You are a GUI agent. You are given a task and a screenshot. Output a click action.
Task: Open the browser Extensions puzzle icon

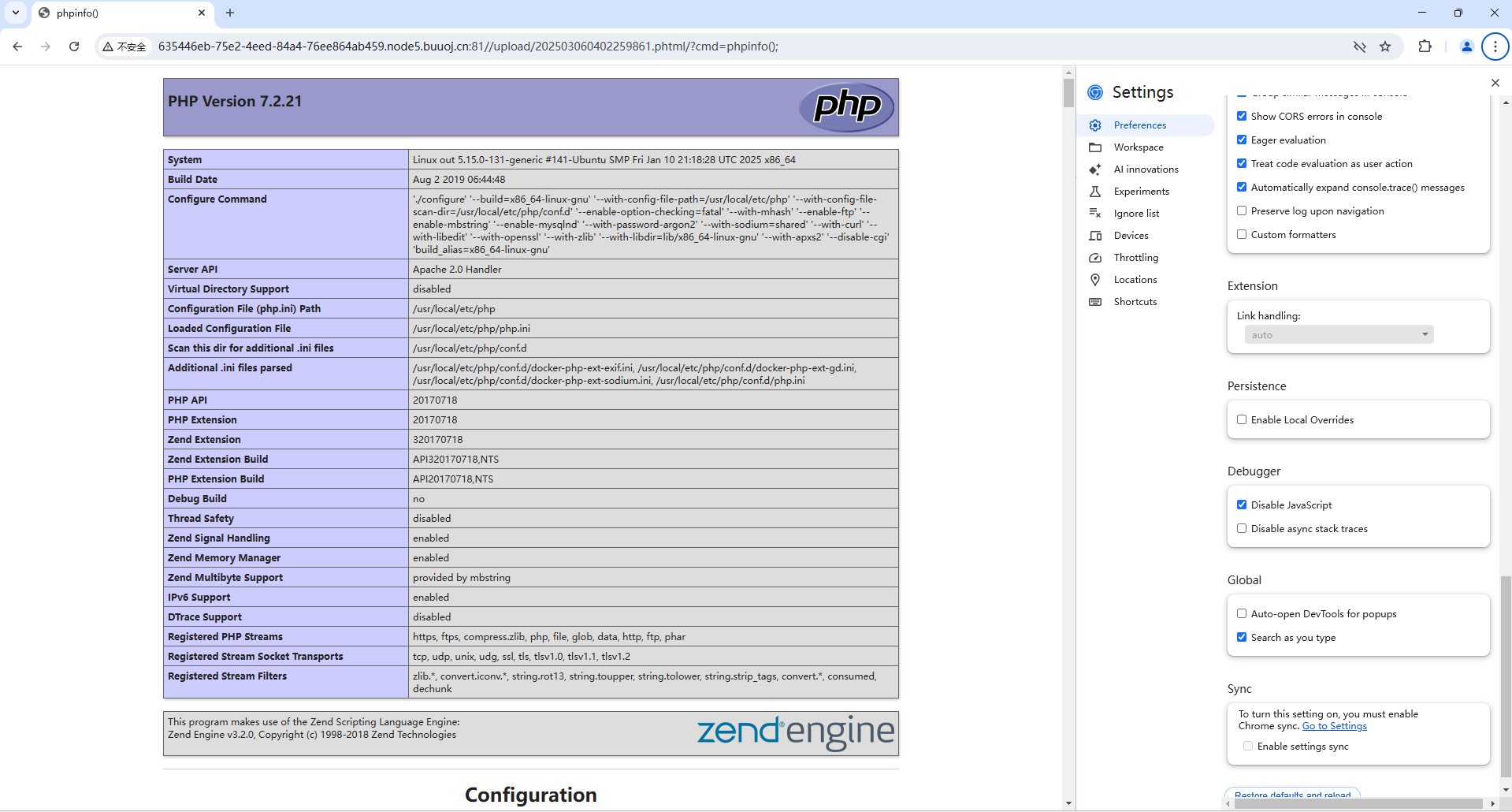[1425, 47]
